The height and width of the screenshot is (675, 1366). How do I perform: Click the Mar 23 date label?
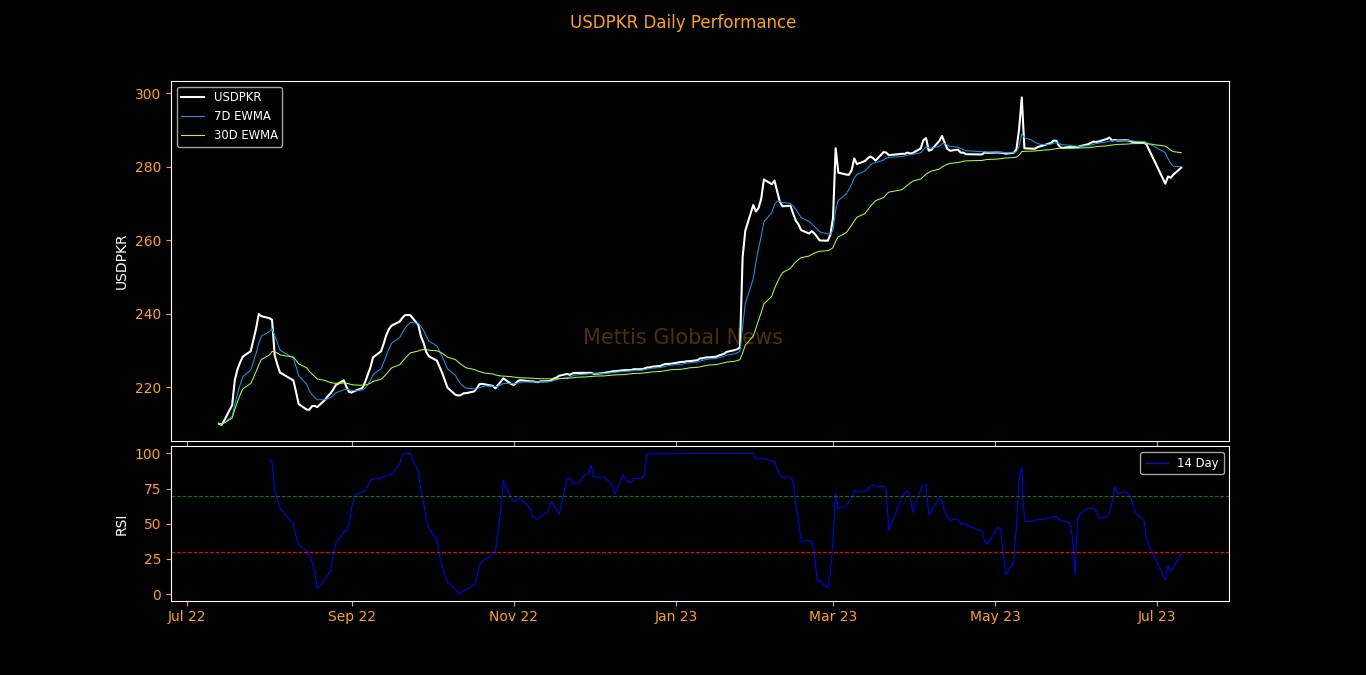coord(833,617)
